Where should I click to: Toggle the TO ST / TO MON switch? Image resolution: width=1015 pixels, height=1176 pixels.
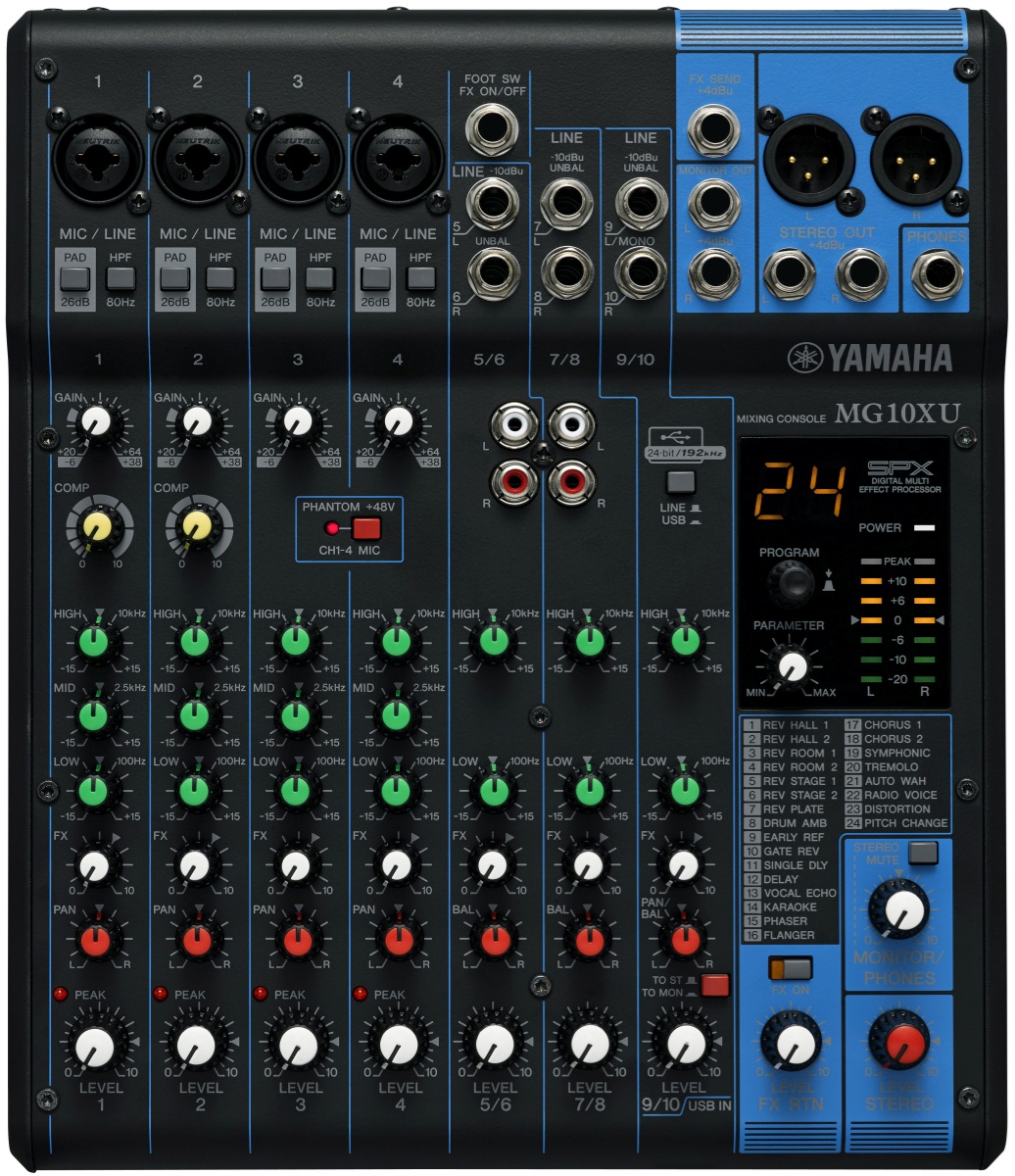(715, 985)
